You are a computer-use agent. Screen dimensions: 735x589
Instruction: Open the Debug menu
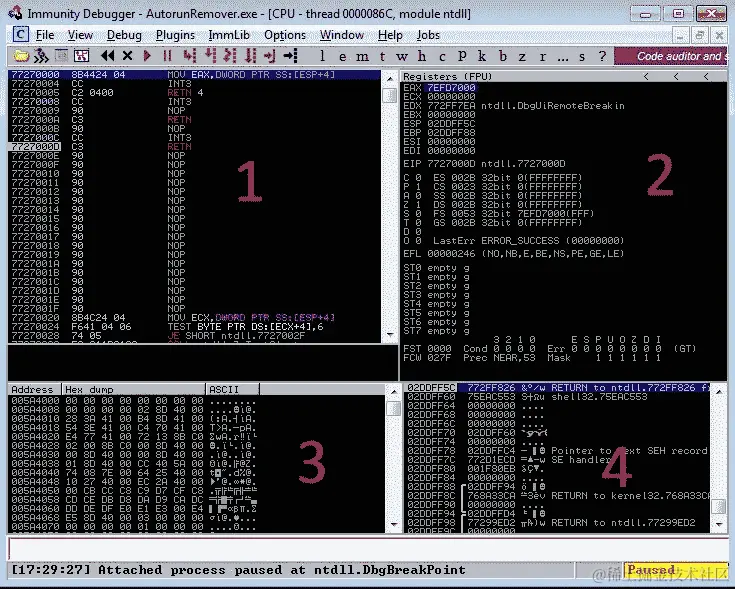pyautogui.click(x=124, y=35)
